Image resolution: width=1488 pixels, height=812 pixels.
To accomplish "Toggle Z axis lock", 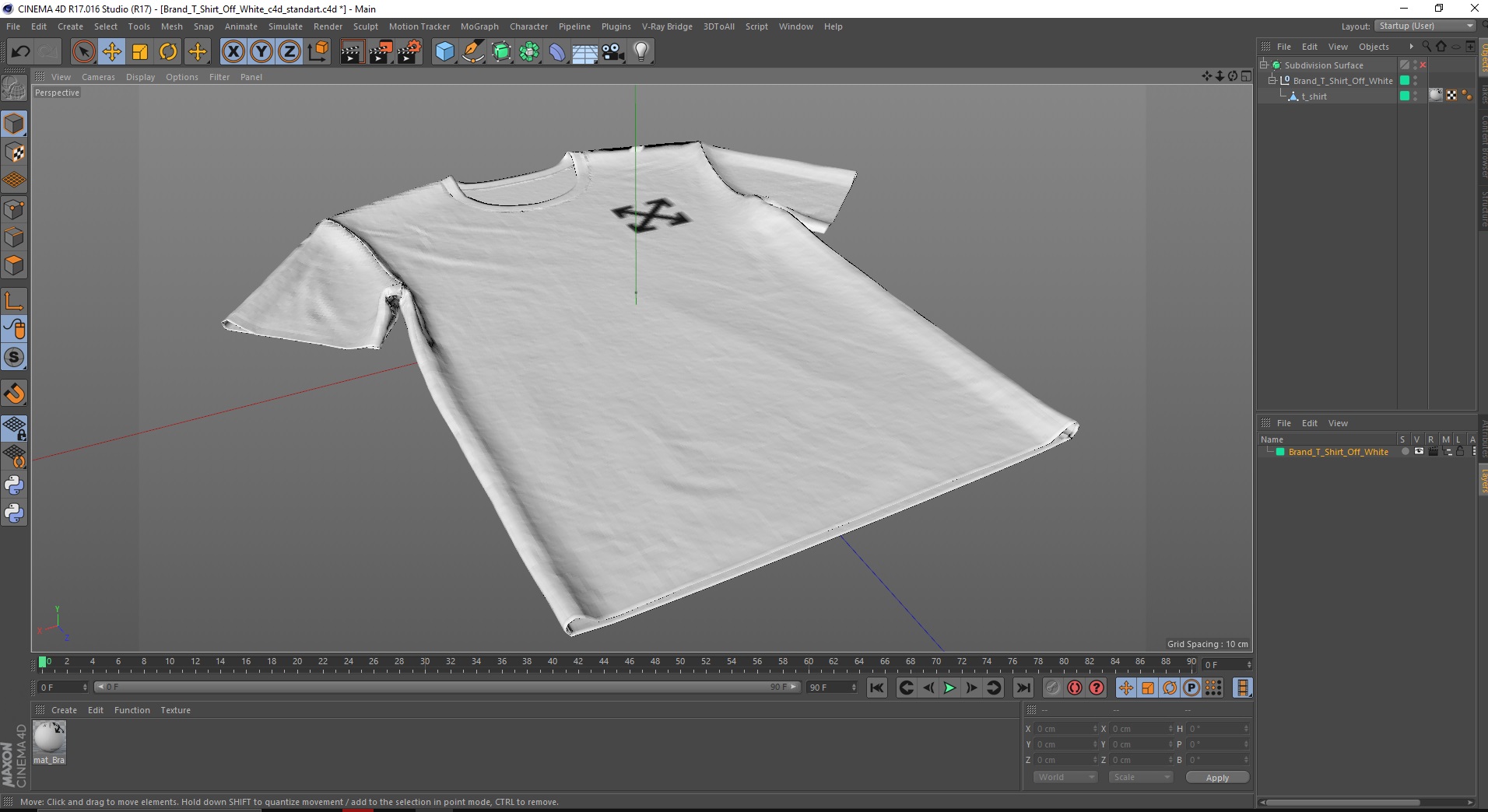I will tap(290, 52).
